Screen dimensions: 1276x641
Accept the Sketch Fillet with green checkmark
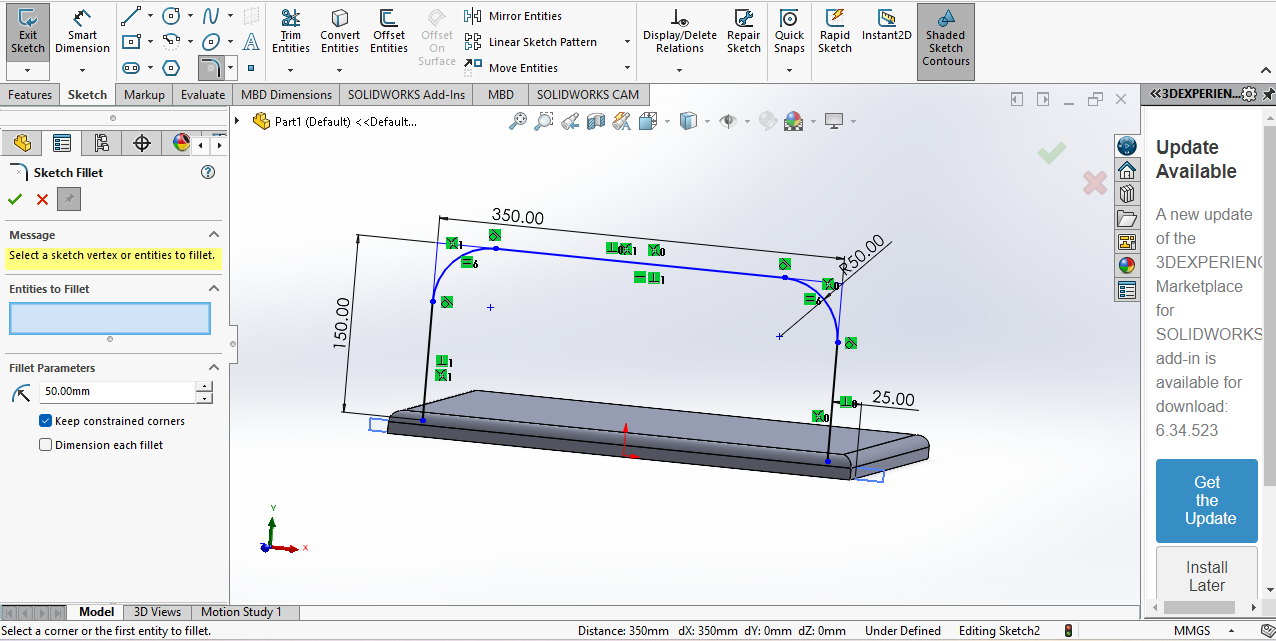pos(15,199)
